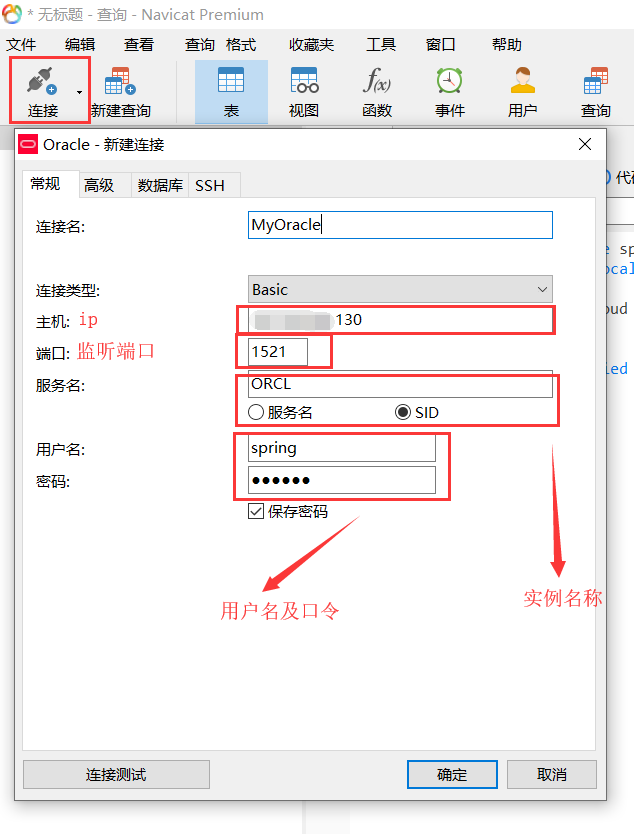Screen dimensions: 634x834
Task: Open the Query (查询) toolbar icon
Action: pyautogui.click(x=596, y=80)
